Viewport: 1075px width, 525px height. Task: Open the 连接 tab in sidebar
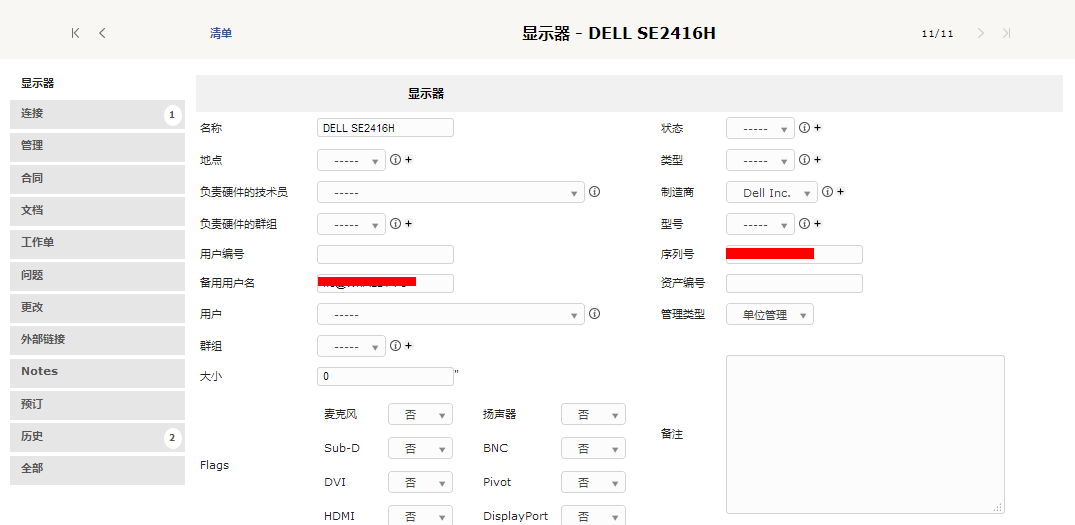(x=97, y=114)
